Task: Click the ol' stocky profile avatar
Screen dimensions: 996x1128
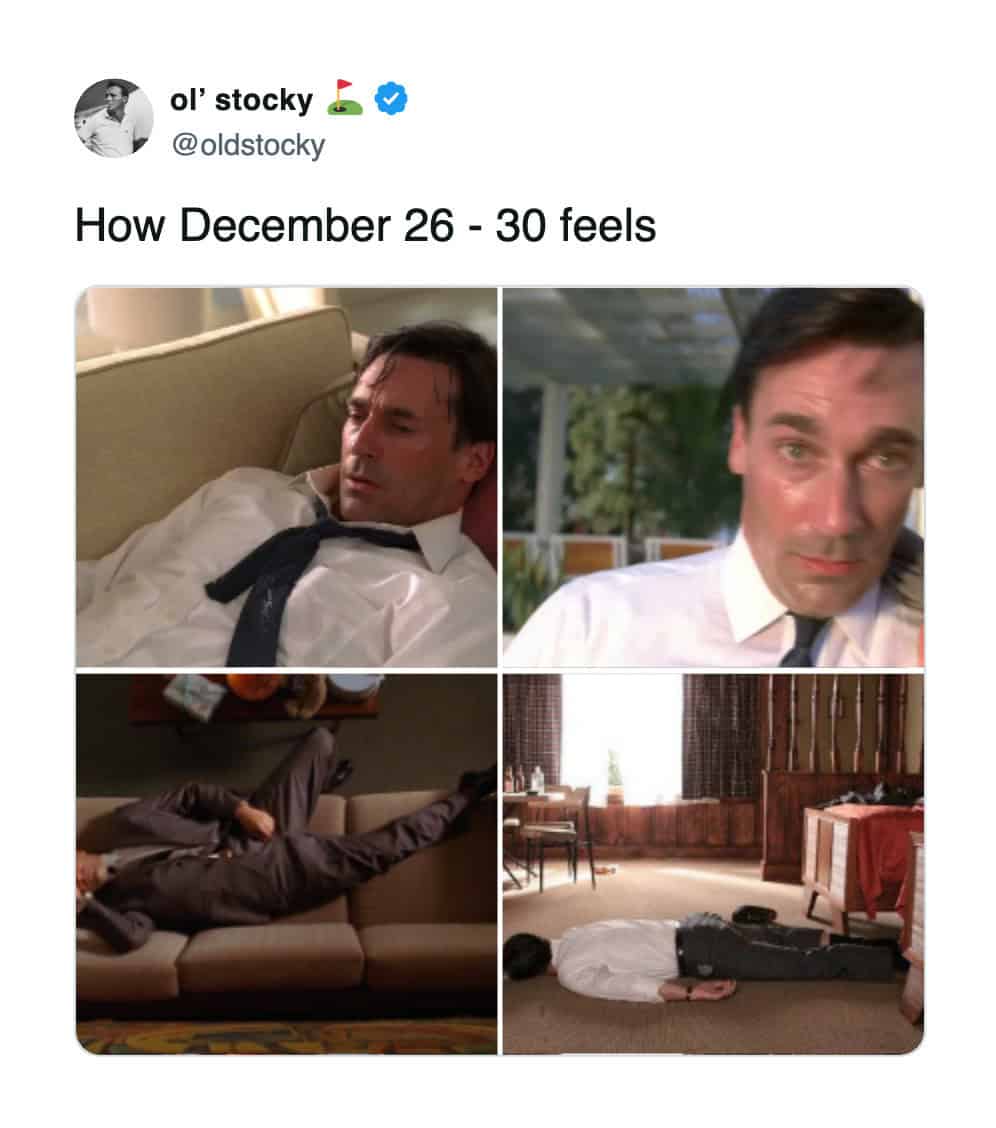Action: point(113,118)
